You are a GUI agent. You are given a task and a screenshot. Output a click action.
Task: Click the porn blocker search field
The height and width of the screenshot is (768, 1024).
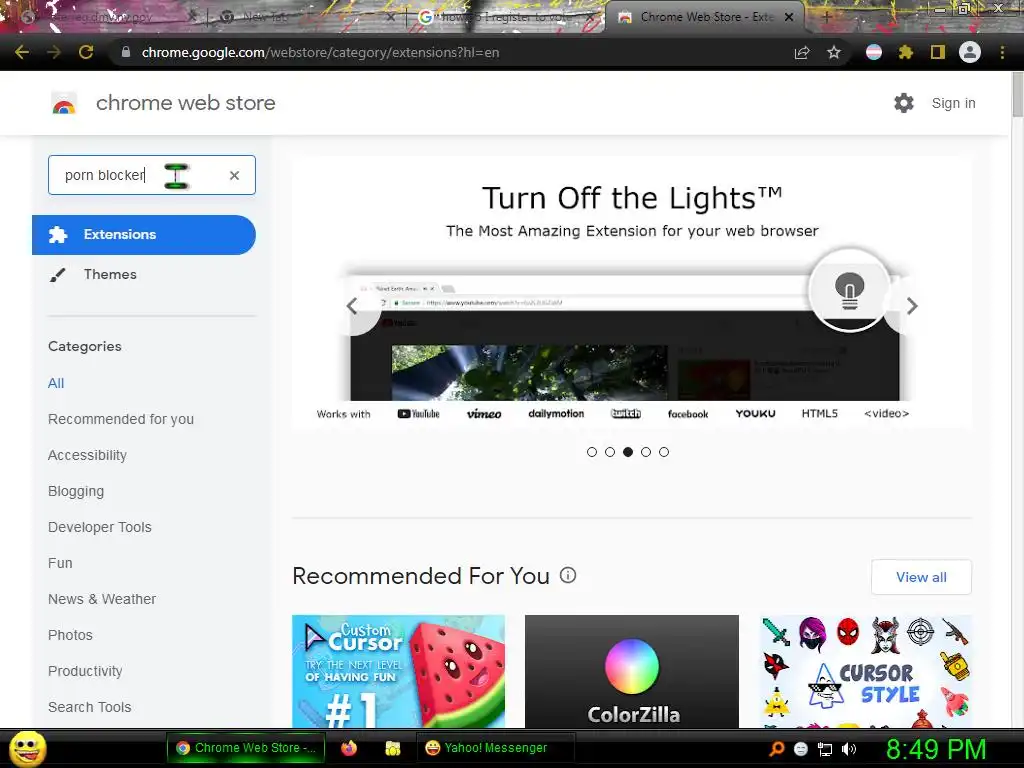coord(152,175)
